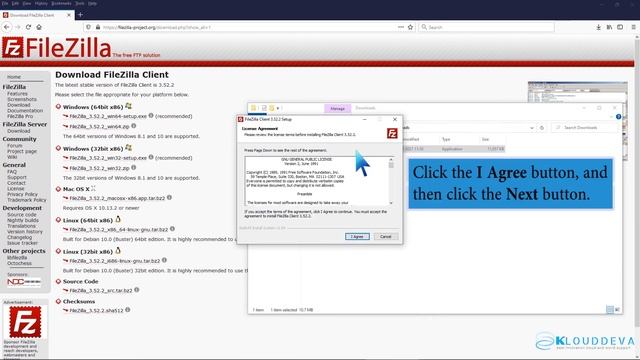Open the Features page in sidebar

17,93
